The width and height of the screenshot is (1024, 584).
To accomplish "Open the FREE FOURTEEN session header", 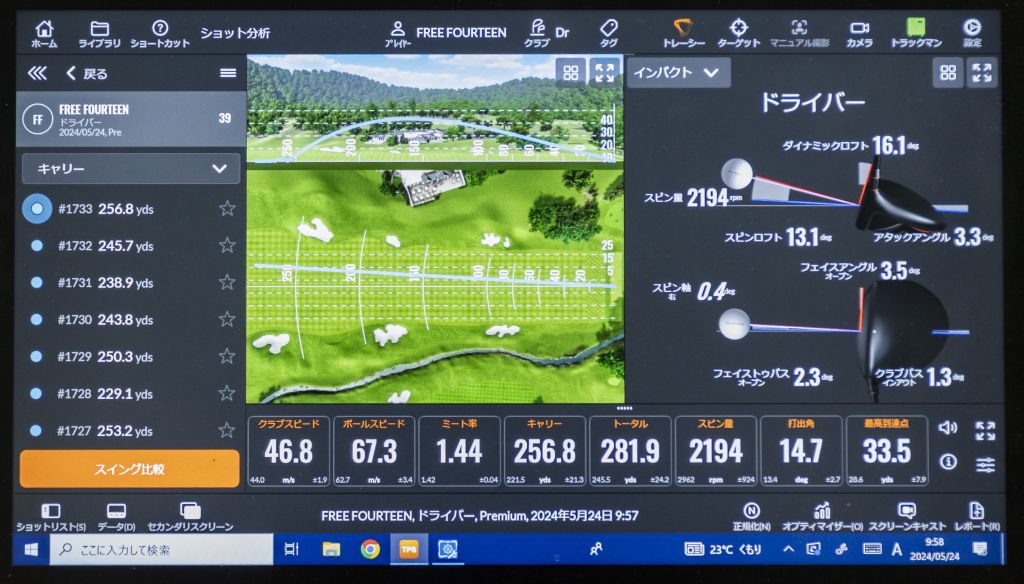I will [x=131, y=119].
